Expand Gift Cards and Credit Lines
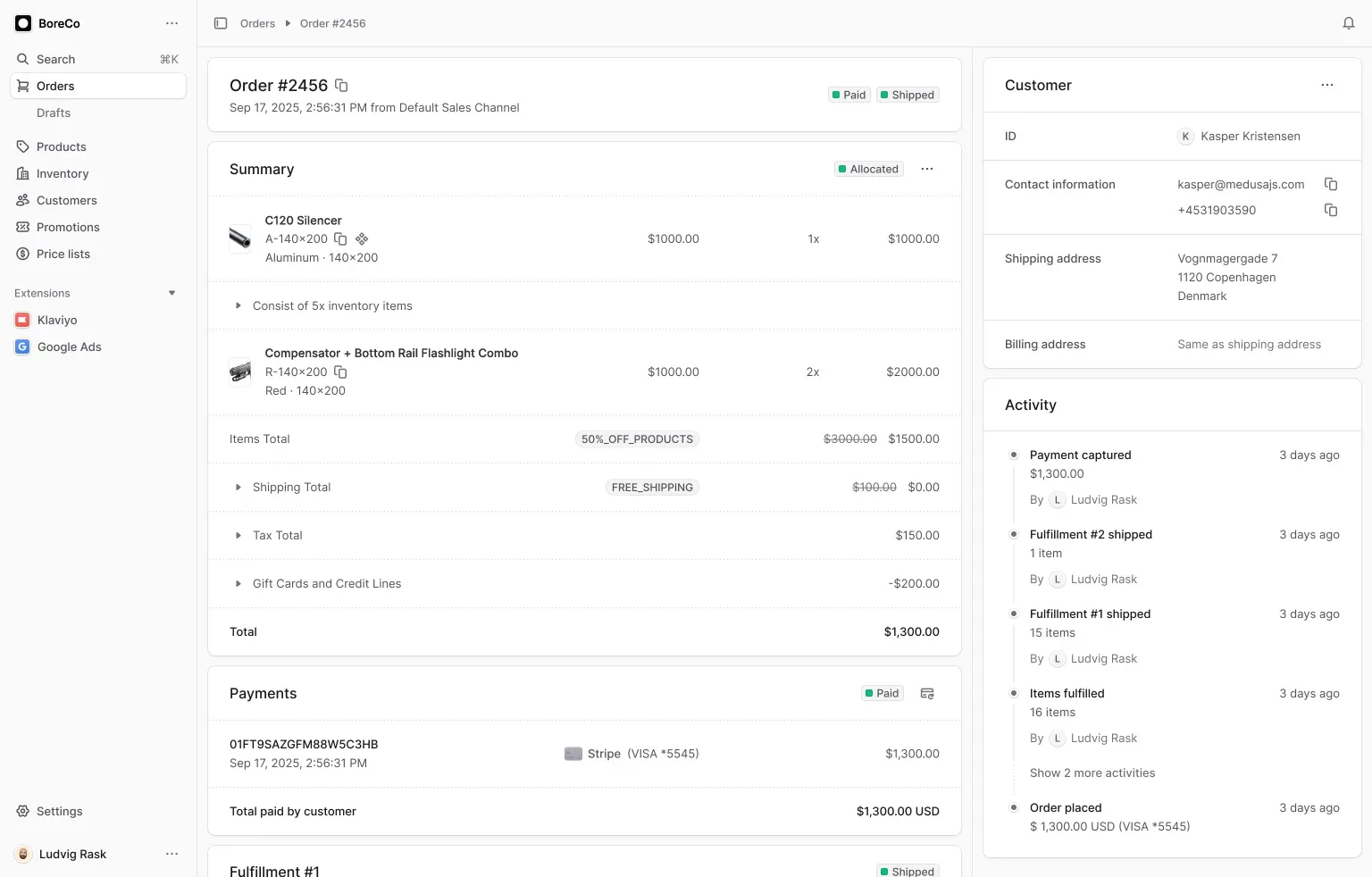Image resolution: width=1372 pixels, height=877 pixels. point(238,583)
